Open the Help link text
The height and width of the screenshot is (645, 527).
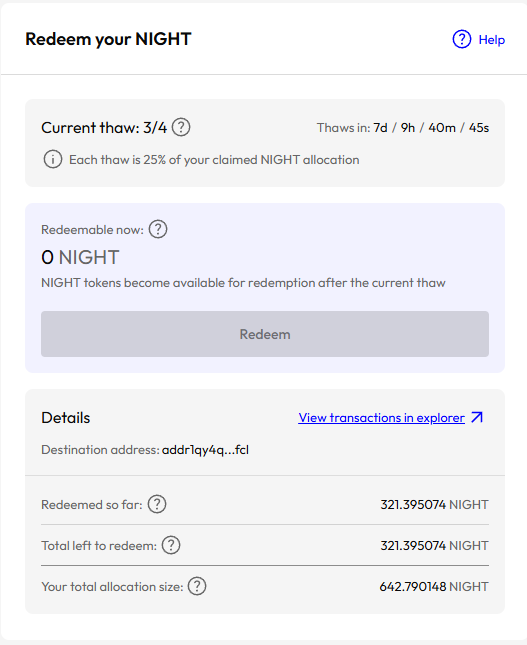(492, 40)
